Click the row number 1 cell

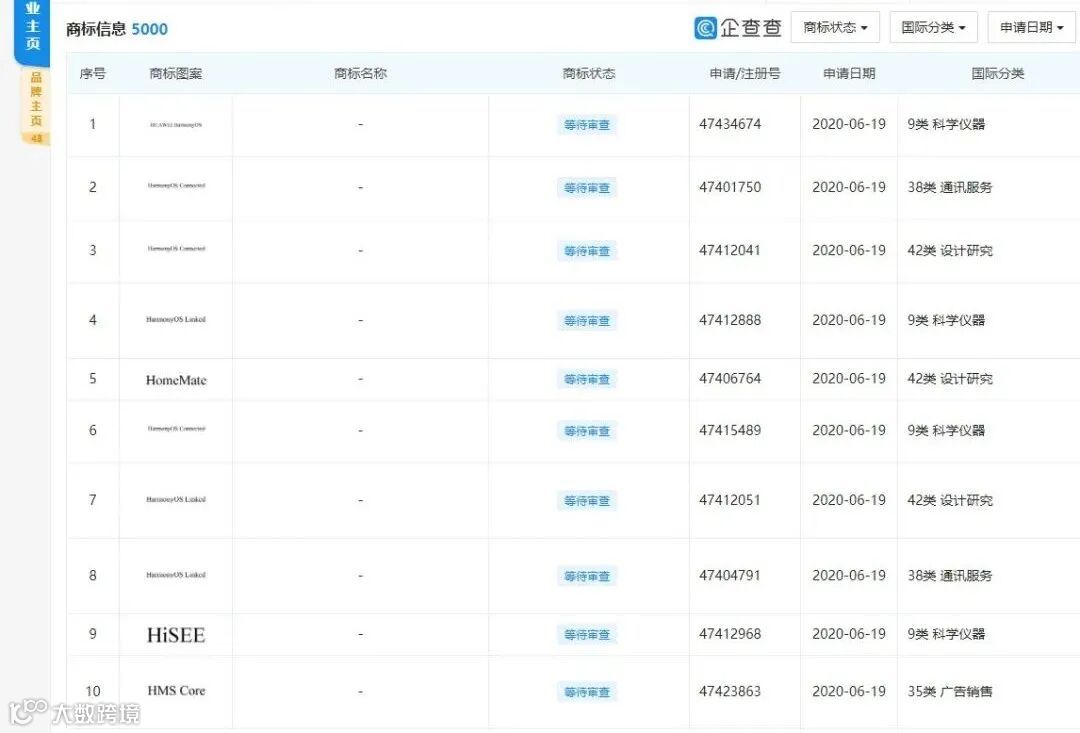pos(93,125)
